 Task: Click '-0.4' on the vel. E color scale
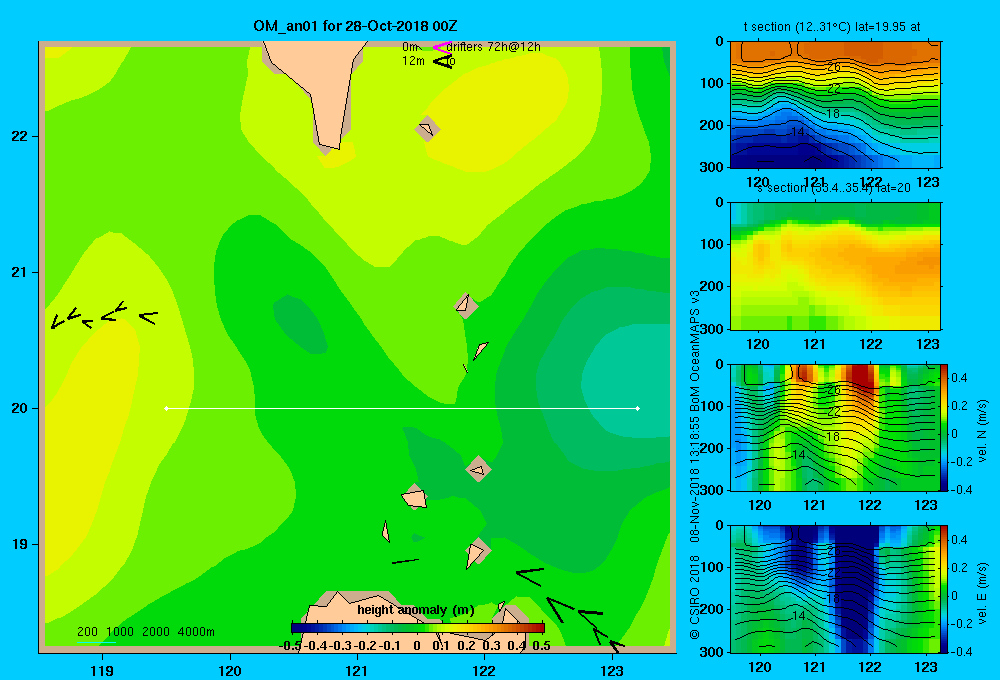(962, 651)
